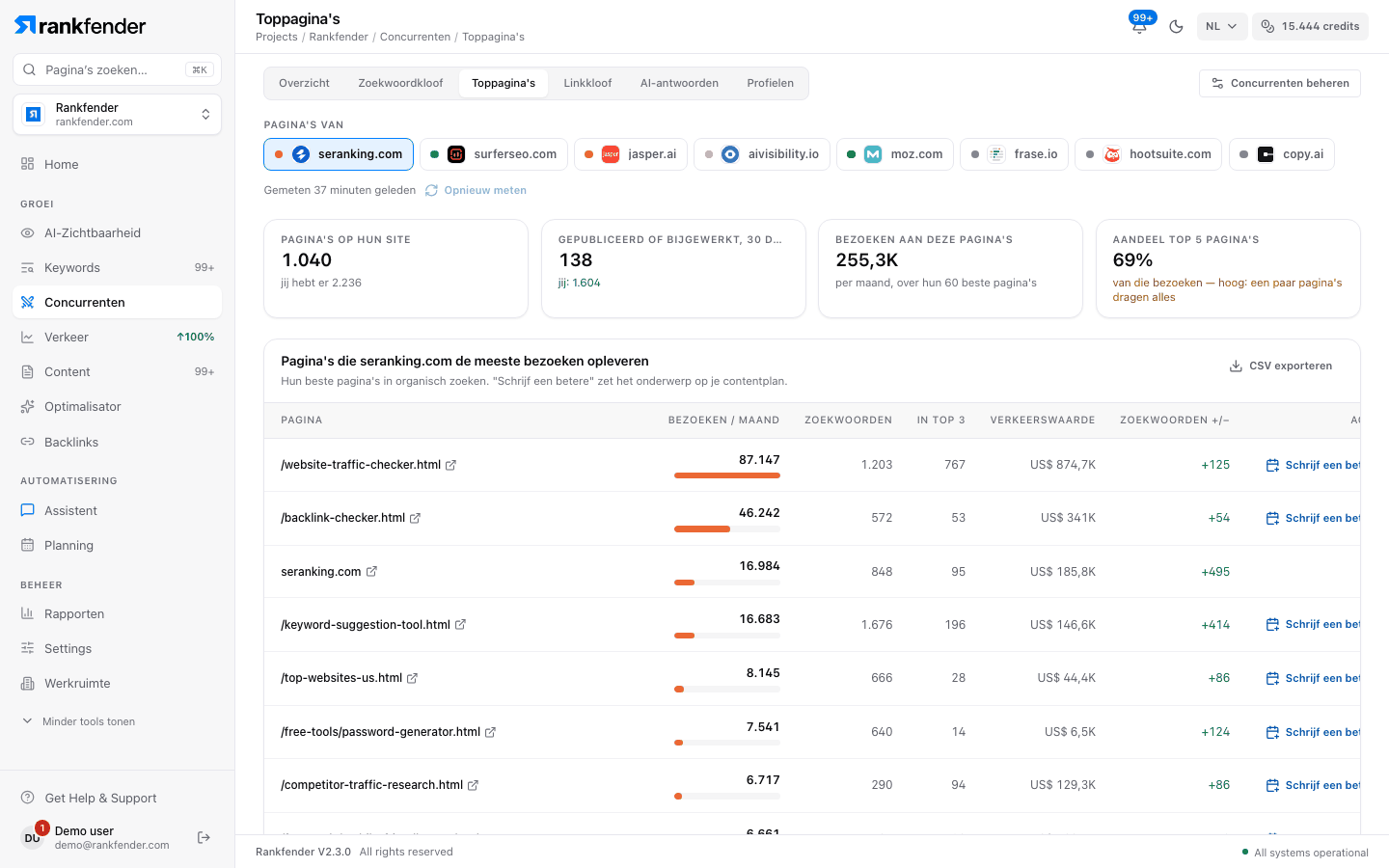Open Keywords in the sidebar
Image resolution: width=1389 pixels, height=868 pixels.
117,267
